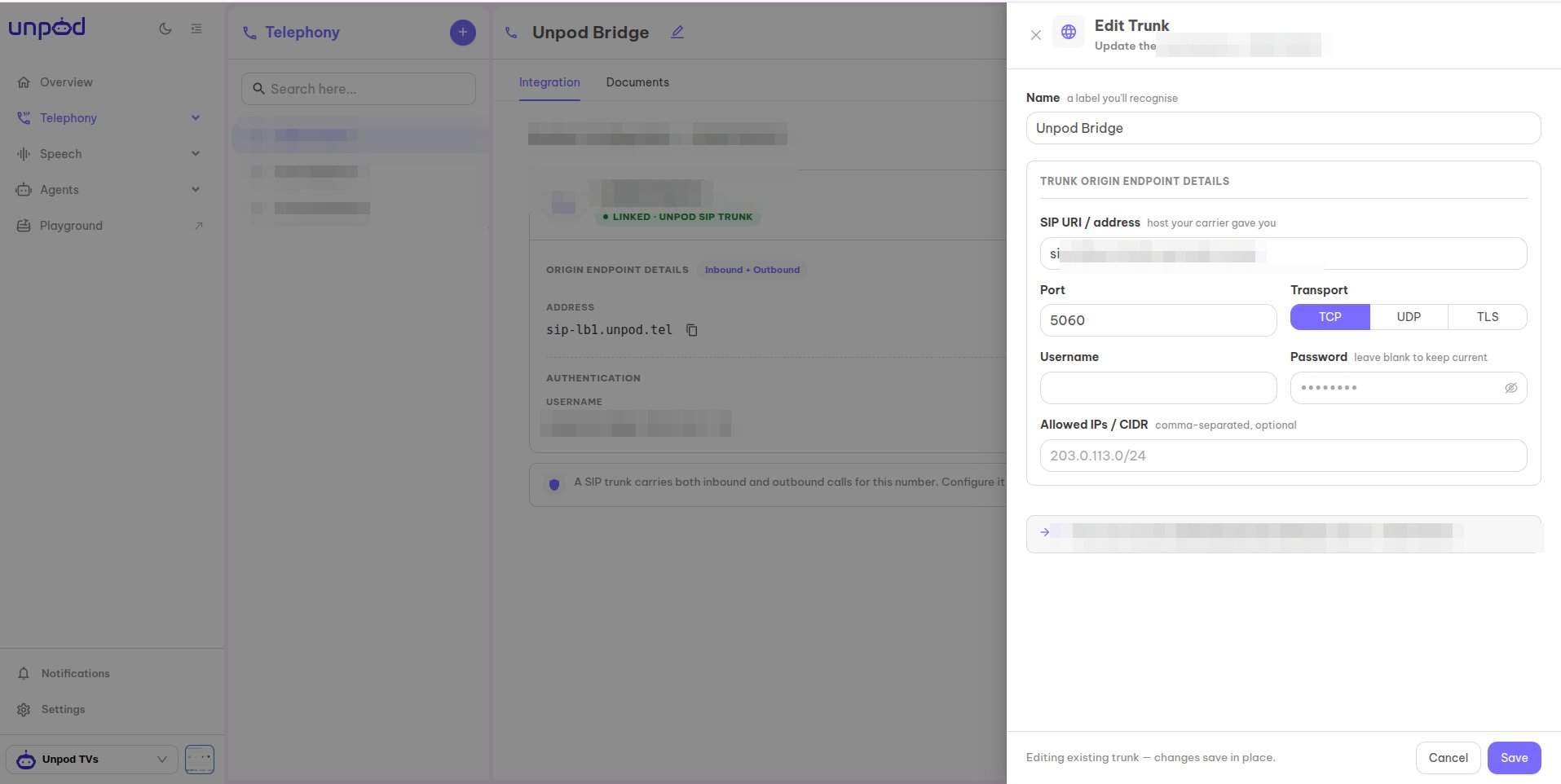The height and width of the screenshot is (784, 1561).
Task: Click the arrow icon in blurred banner
Action: [1045, 532]
